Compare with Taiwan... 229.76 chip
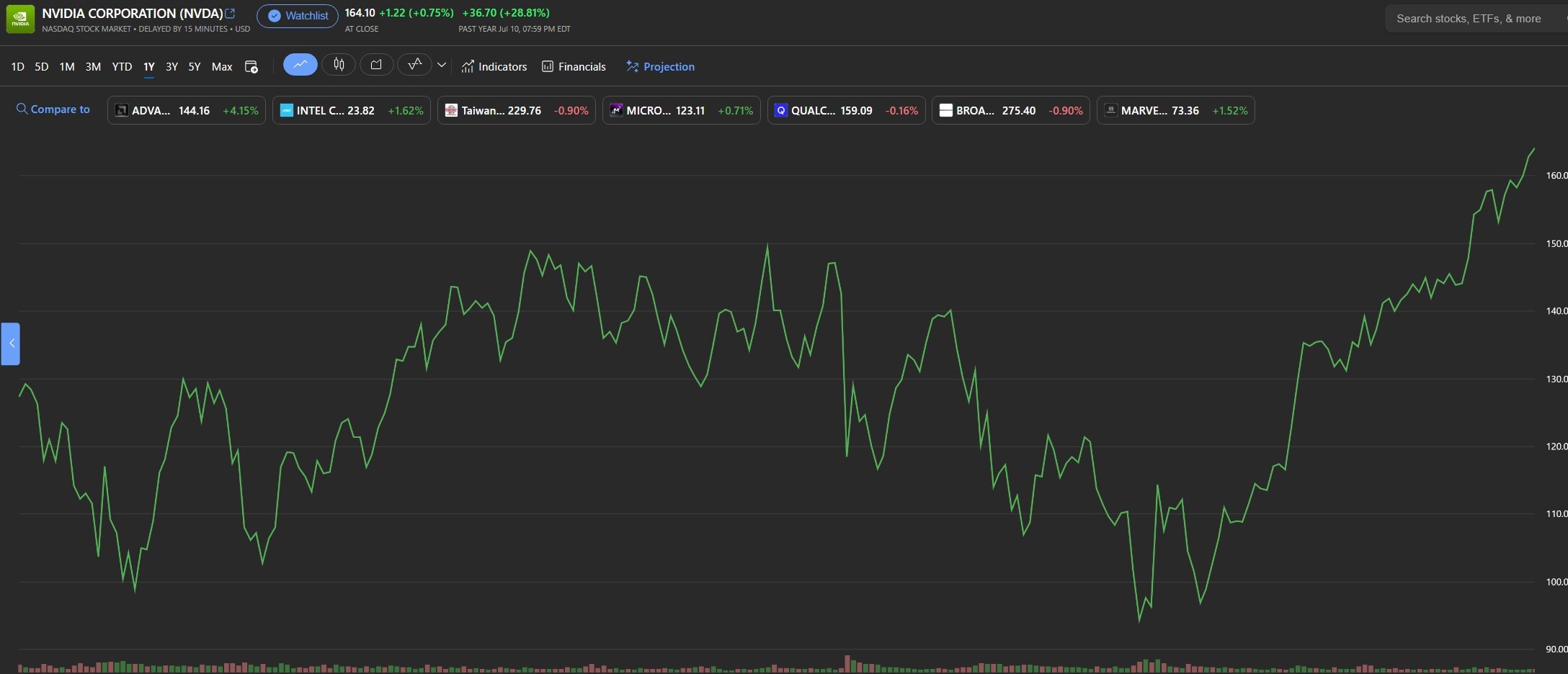Image resolution: width=1568 pixels, height=674 pixels. pos(517,110)
